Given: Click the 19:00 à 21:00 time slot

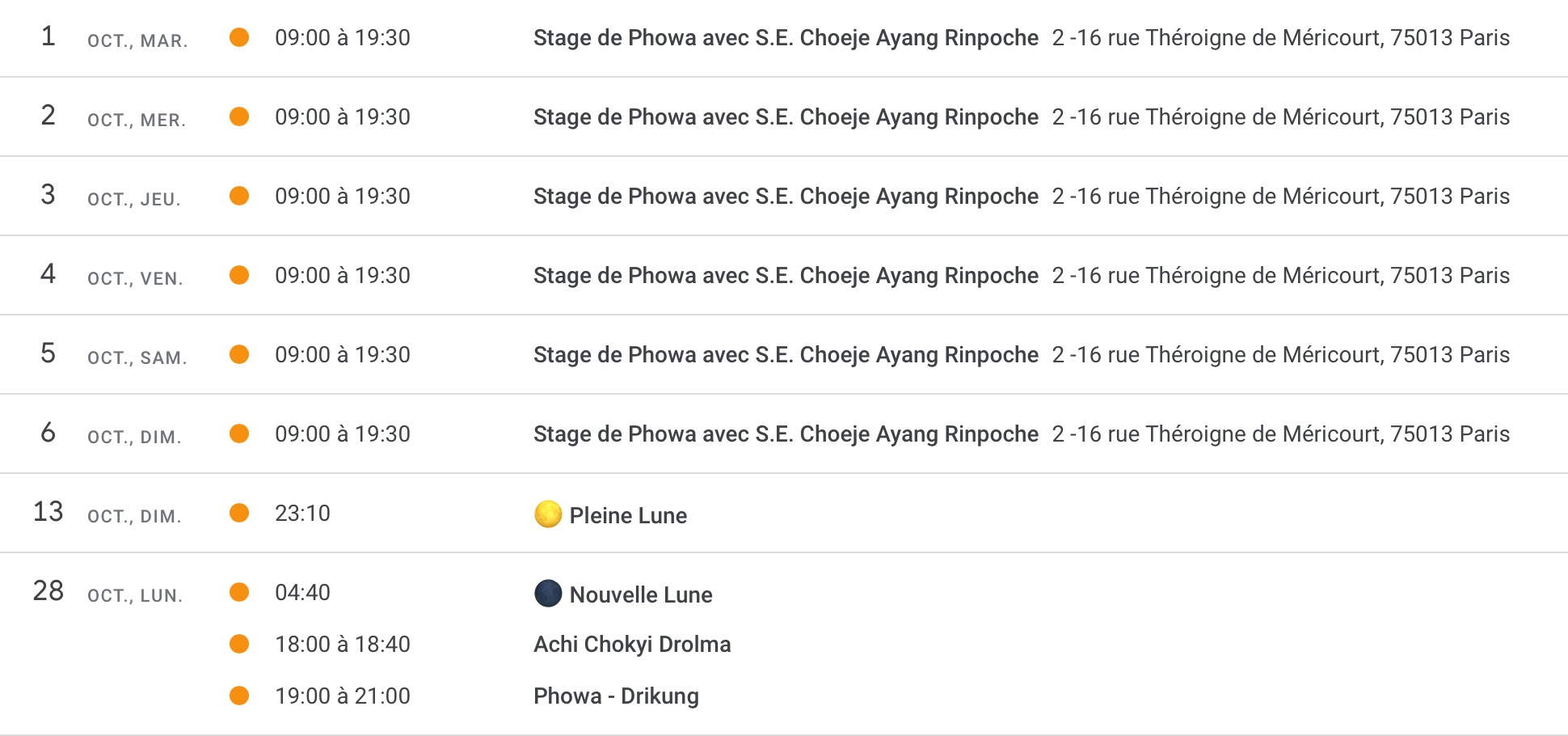Looking at the screenshot, I should point(343,696).
